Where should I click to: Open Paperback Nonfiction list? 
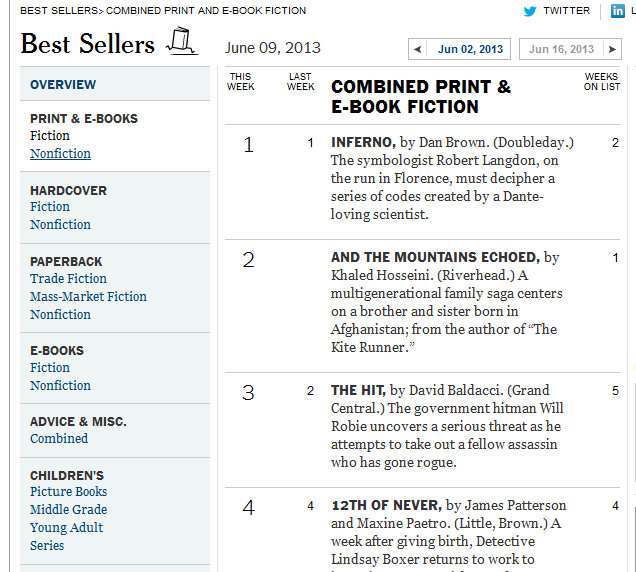[60, 314]
